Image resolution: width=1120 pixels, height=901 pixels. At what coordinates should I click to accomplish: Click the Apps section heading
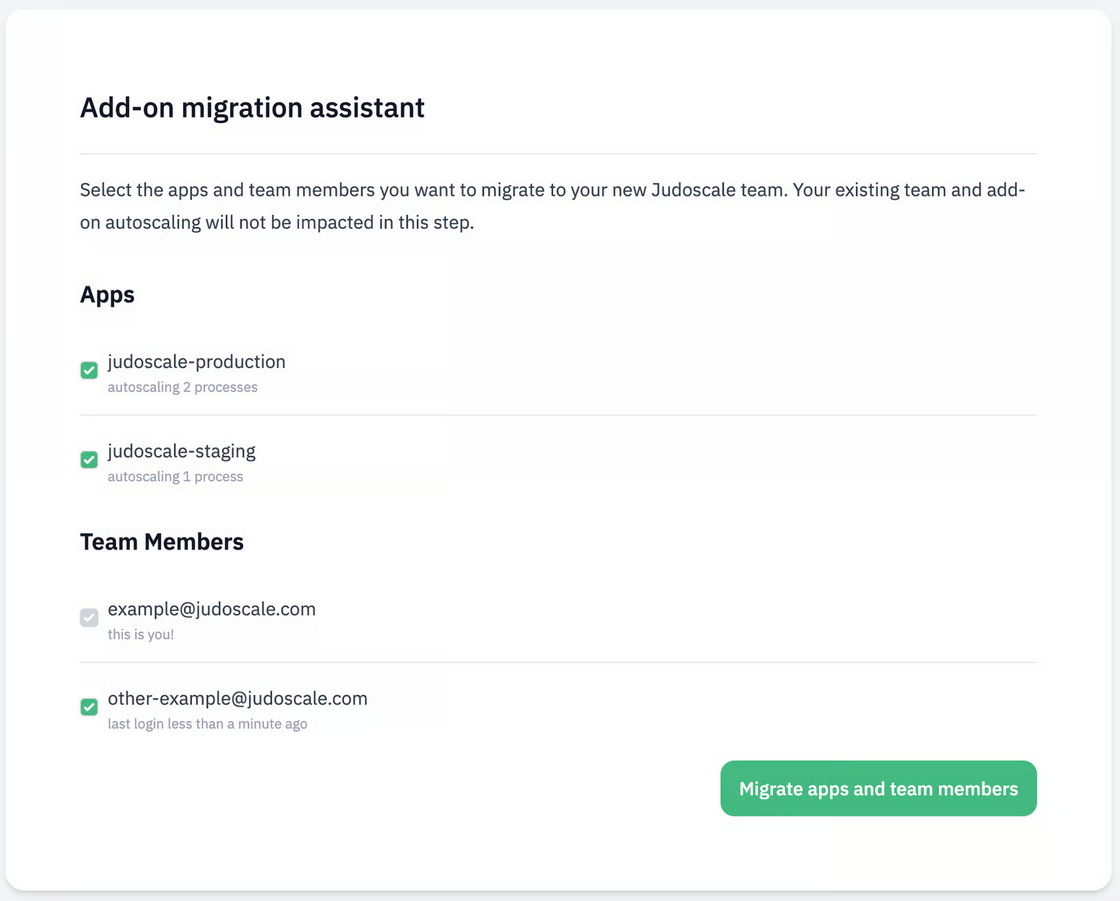(x=107, y=295)
